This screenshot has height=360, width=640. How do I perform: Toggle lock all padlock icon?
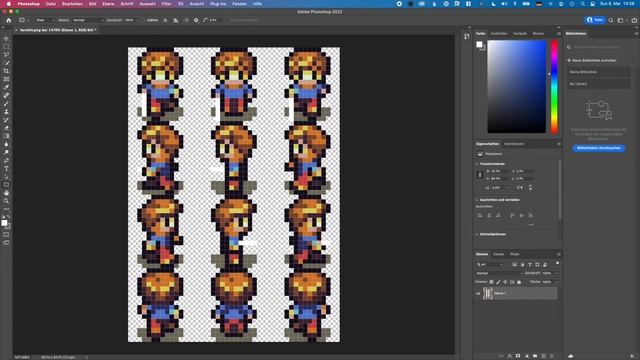click(x=519, y=282)
